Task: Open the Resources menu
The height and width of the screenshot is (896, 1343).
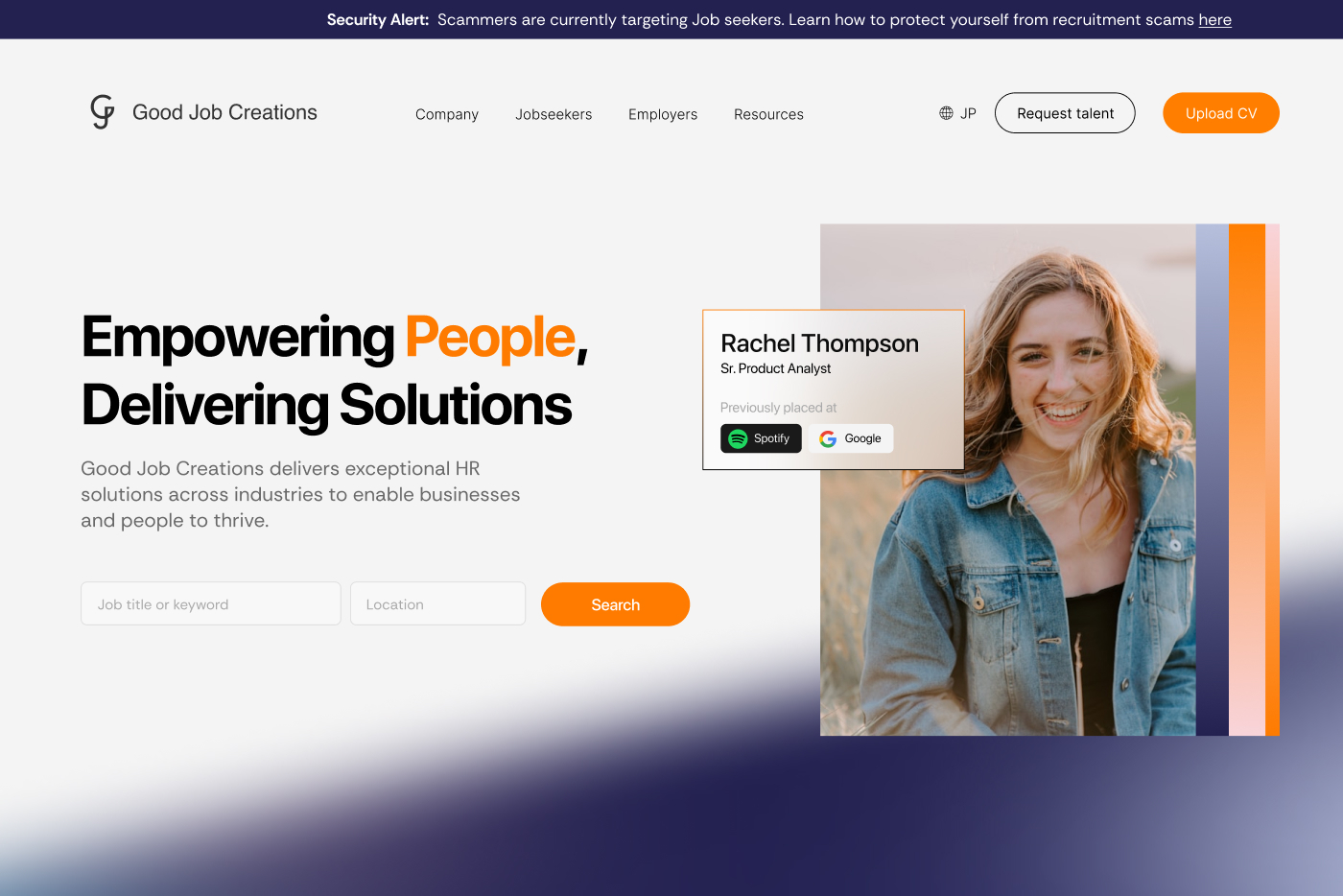Action: 768,114
